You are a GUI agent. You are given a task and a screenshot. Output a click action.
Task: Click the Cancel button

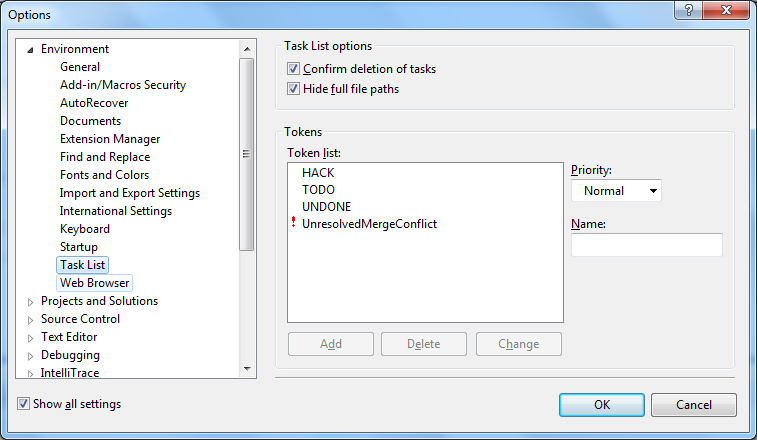[x=693, y=405]
